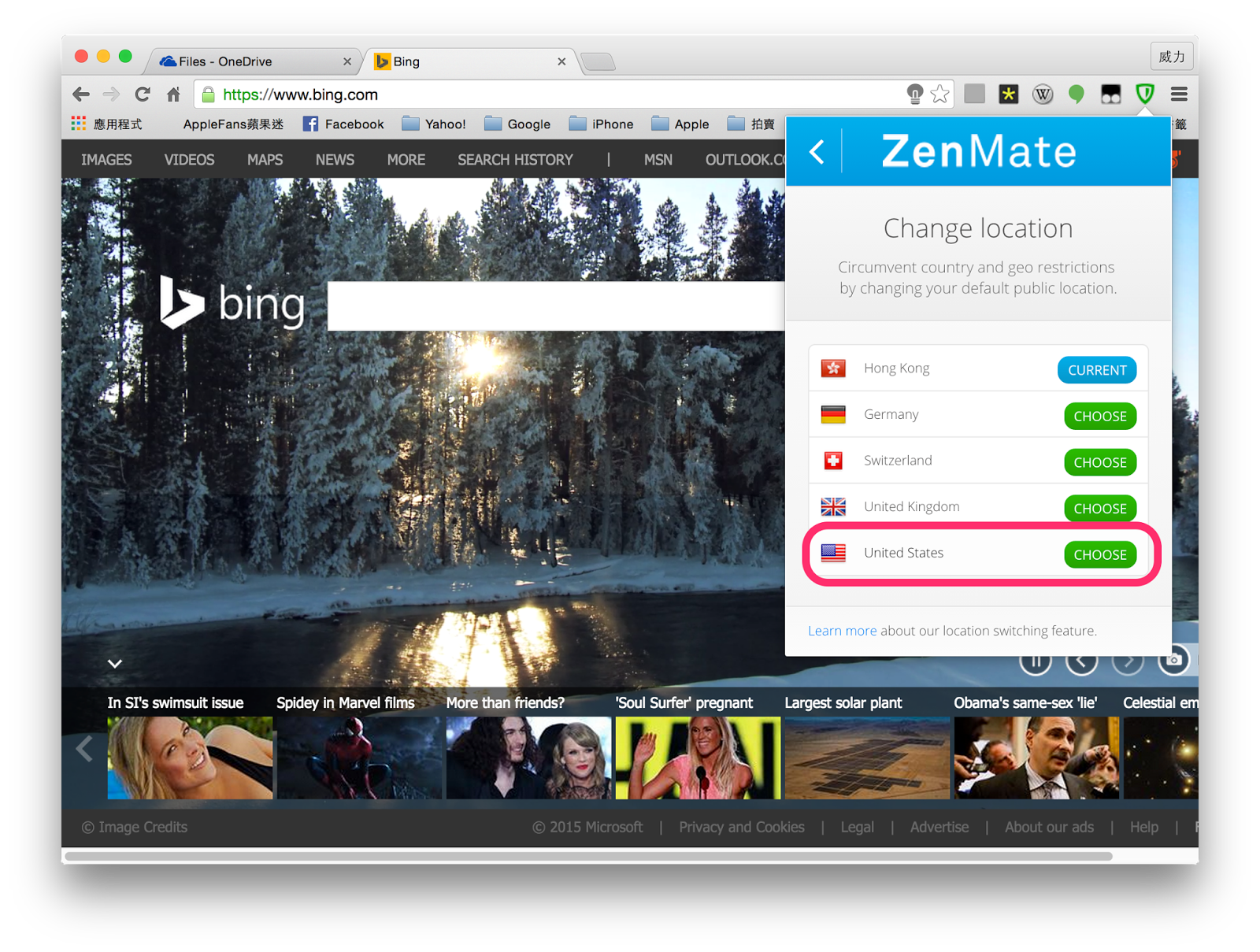Open the Learn more link
Screen dimensions: 1260x952
click(x=842, y=631)
